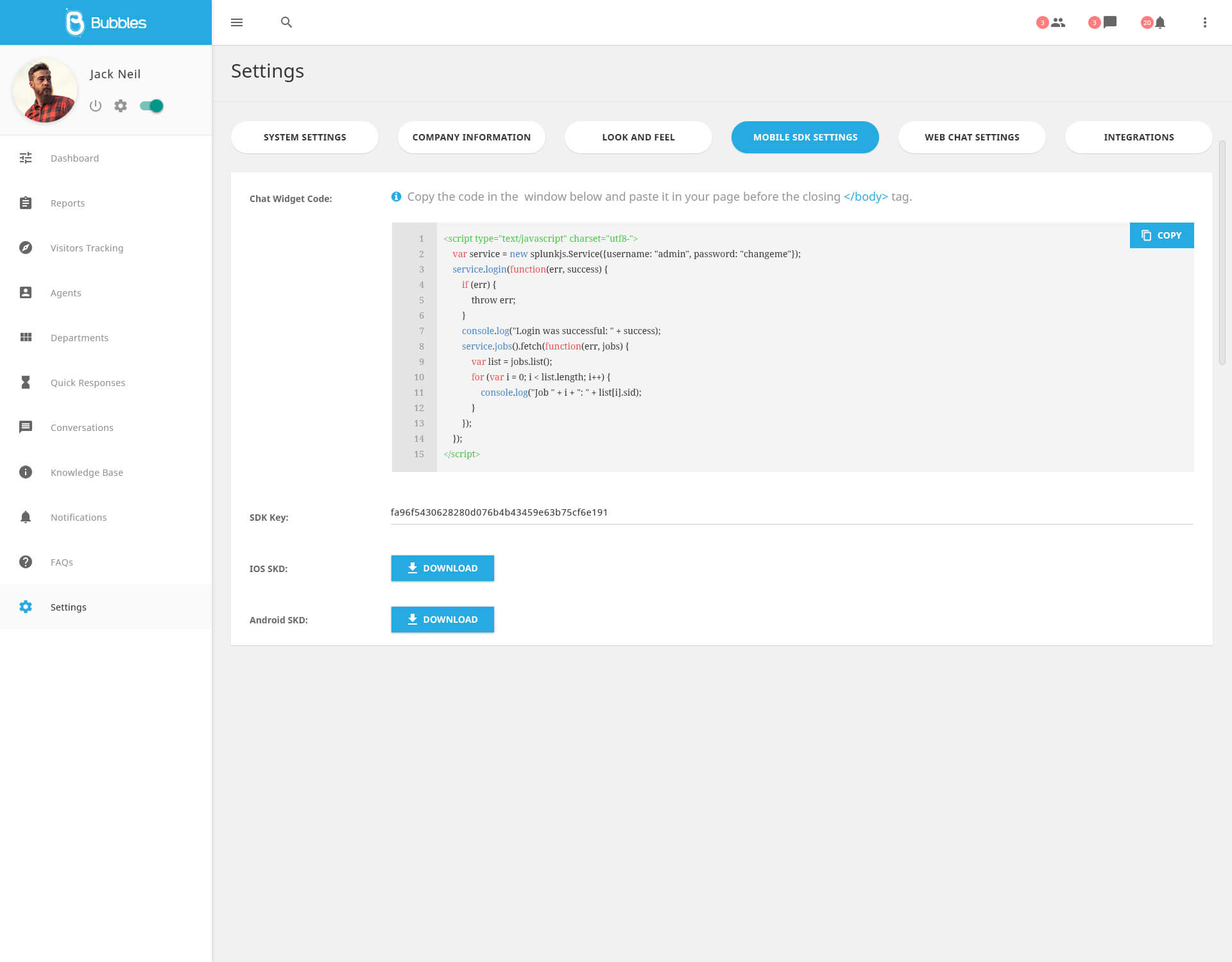Screen dimensions: 1232x962
Task: Toggle the hamburger menu icon
Action: 237,22
